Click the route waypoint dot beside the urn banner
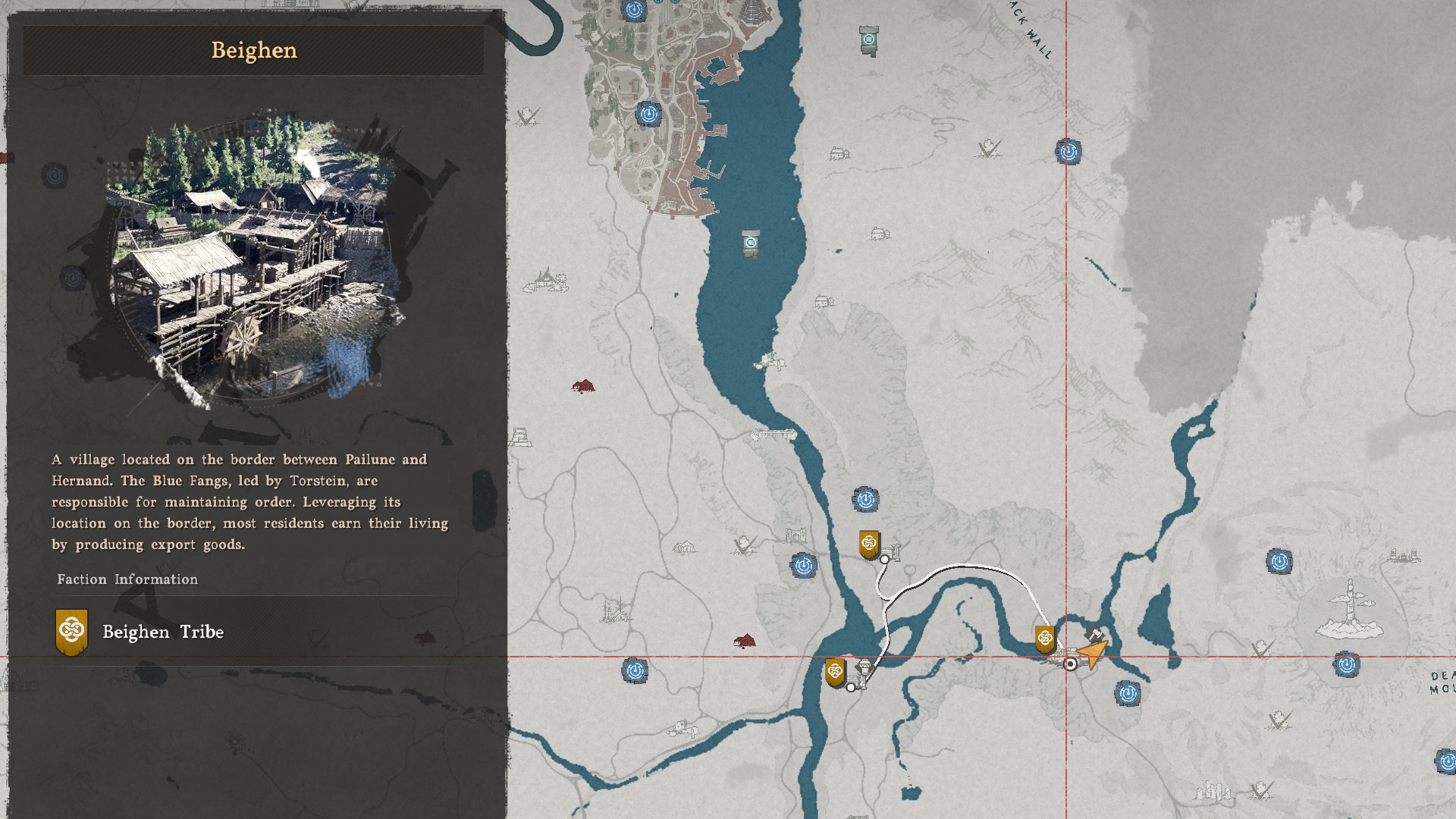The image size is (1456, 819). pyautogui.click(x=852, y=687)
